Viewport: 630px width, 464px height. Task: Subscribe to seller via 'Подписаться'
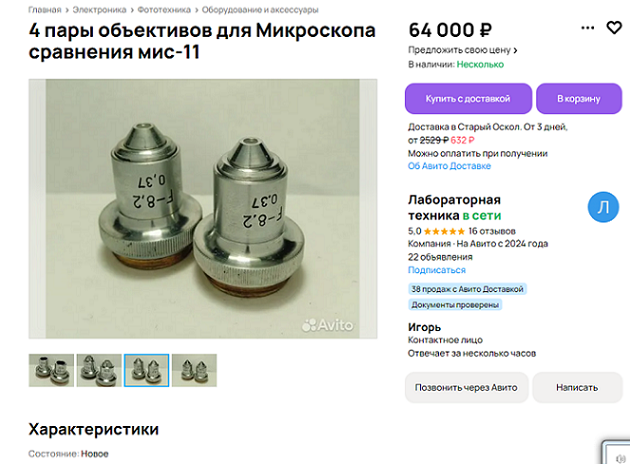point(437,270)
